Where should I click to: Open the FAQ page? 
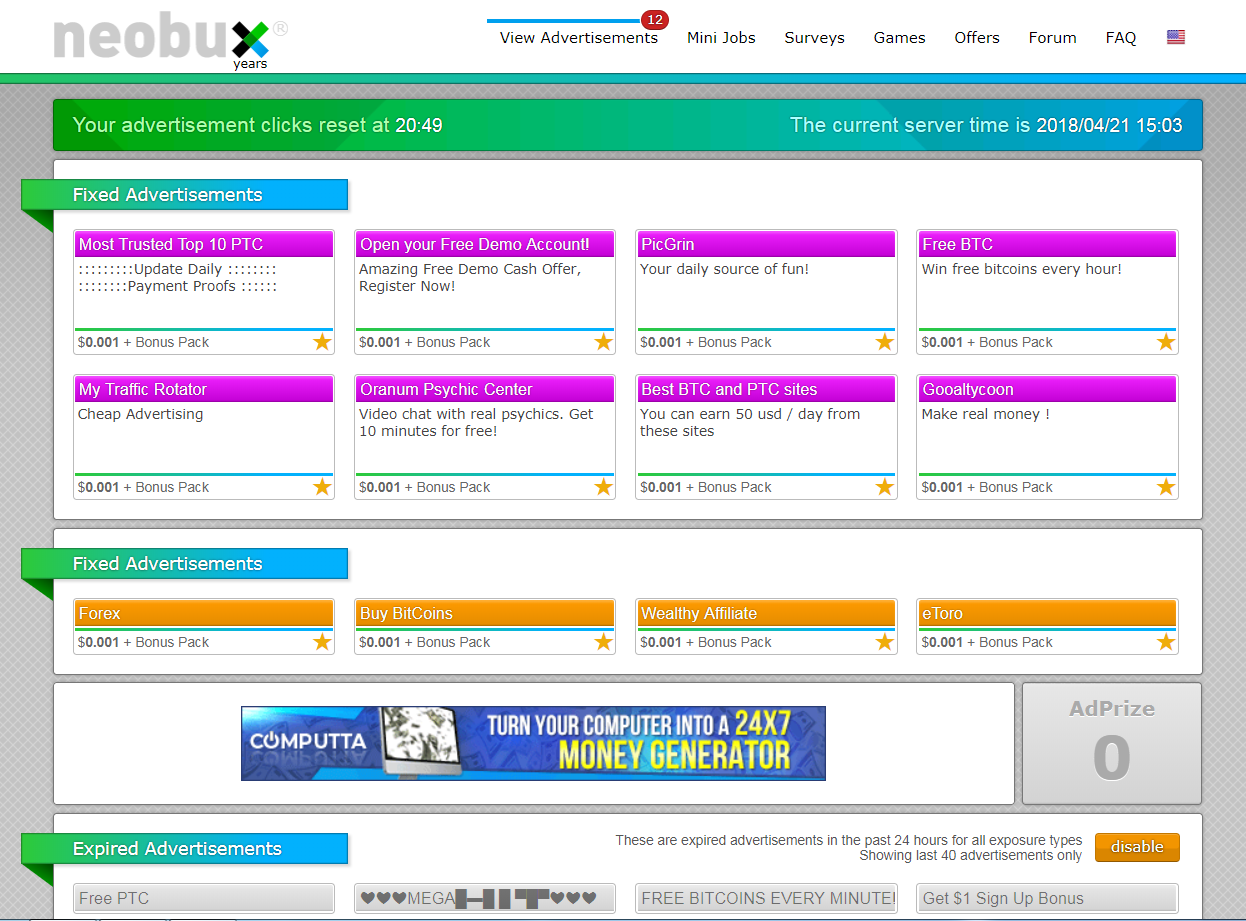click(1121, 38)
